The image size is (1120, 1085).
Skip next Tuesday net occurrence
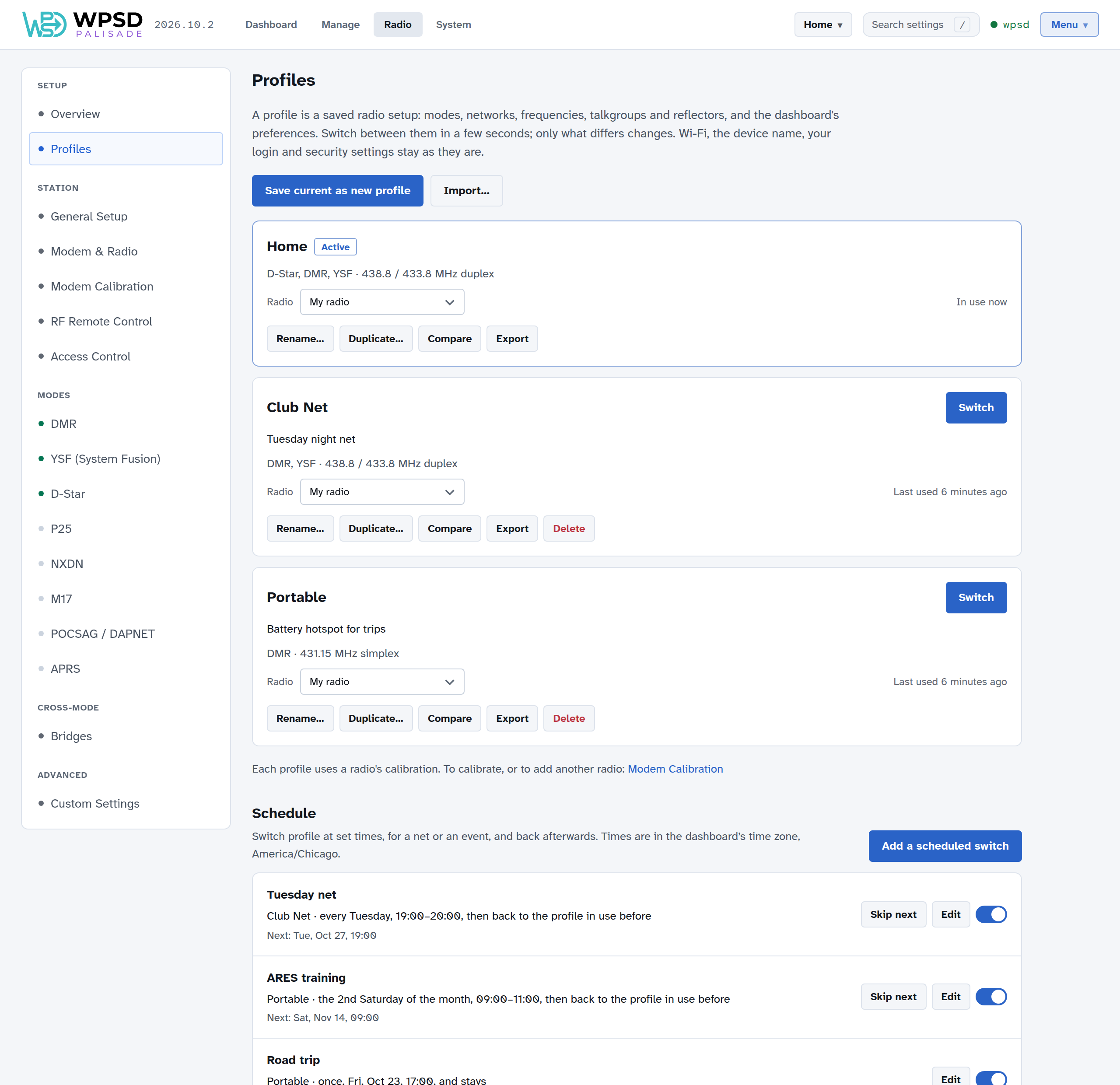click(893, 914)
